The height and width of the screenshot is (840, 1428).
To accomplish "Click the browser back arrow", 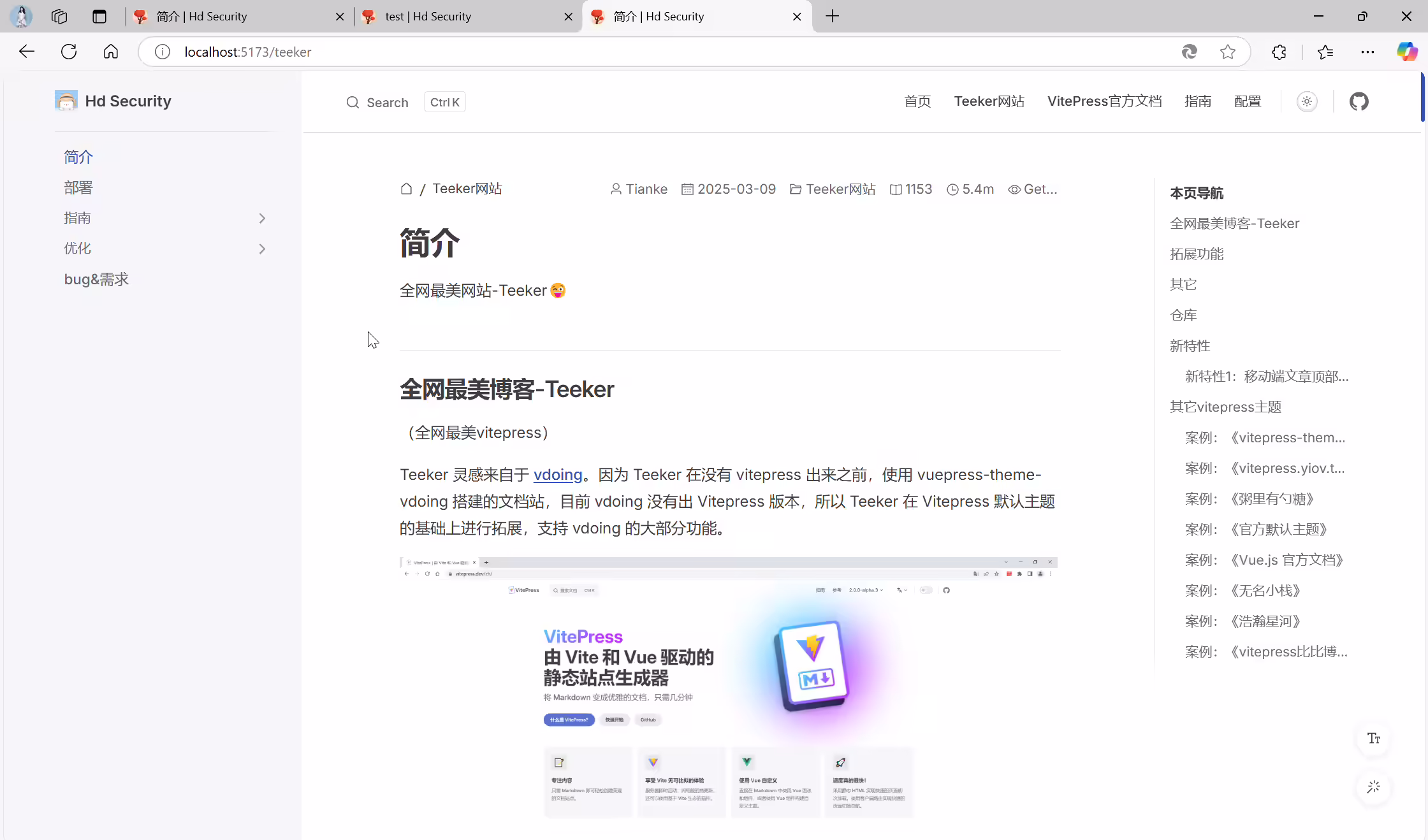I will (x=27, y=52).
